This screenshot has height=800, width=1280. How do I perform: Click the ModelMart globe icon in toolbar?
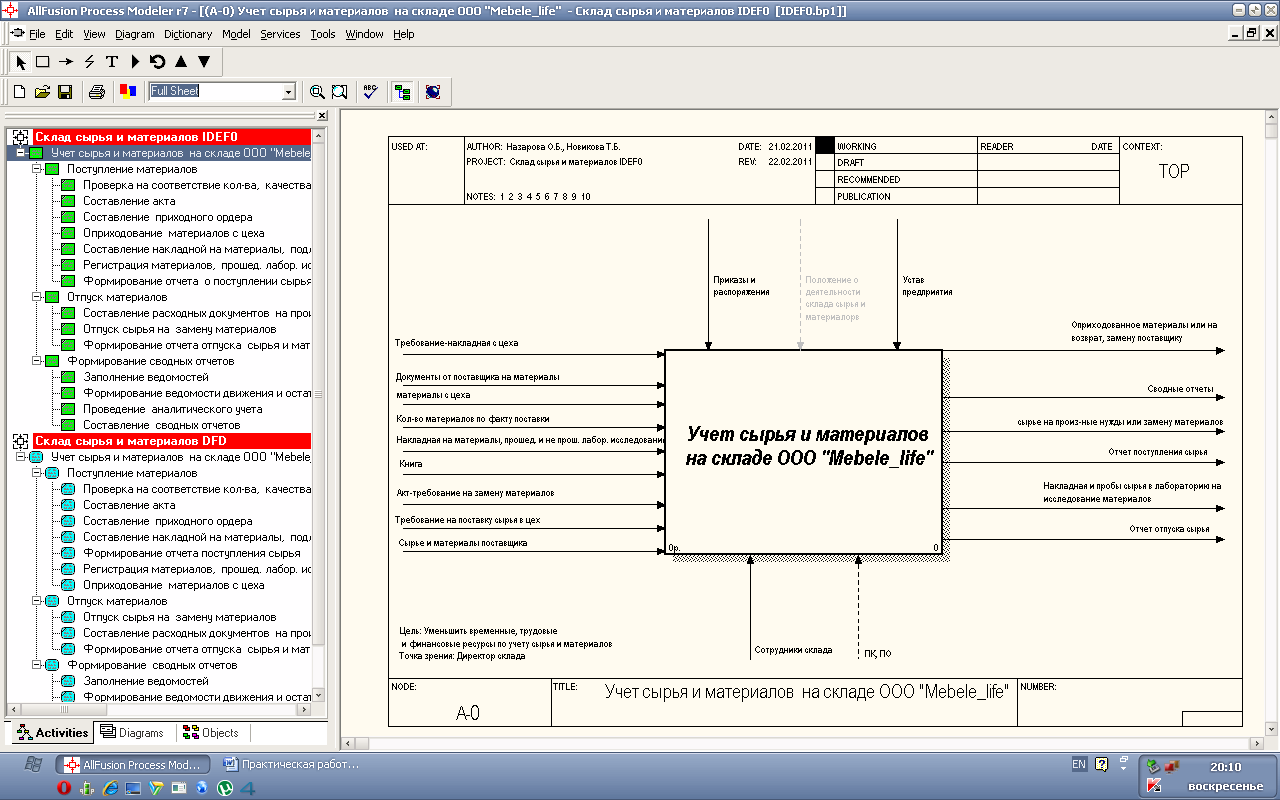433,92
